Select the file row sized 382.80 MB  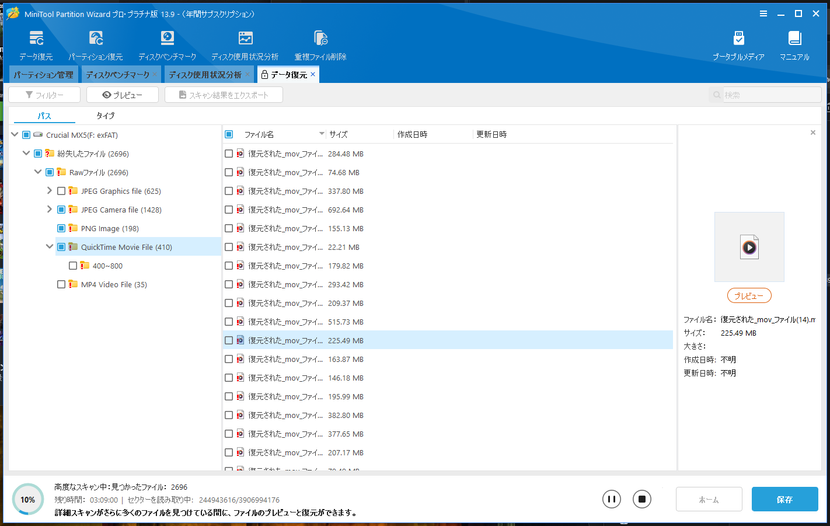[448, 415]
